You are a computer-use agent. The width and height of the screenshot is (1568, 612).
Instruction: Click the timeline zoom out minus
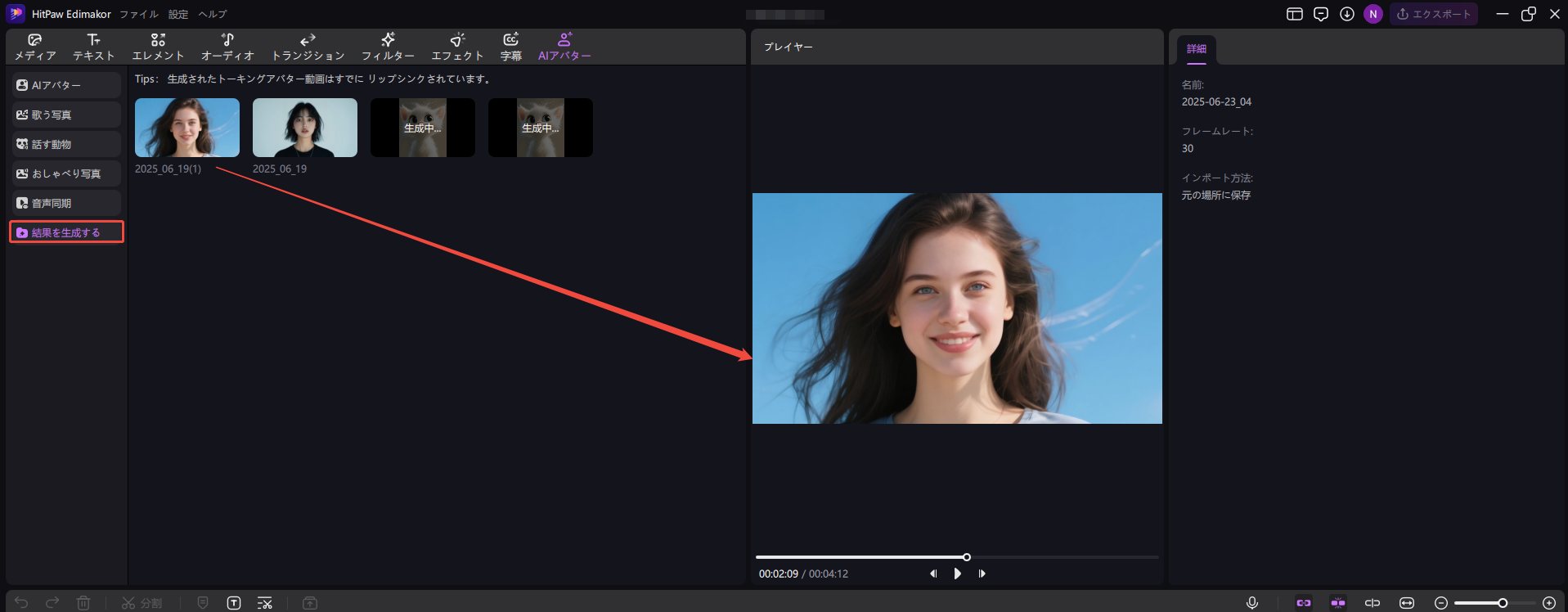tap(1441, 603)
